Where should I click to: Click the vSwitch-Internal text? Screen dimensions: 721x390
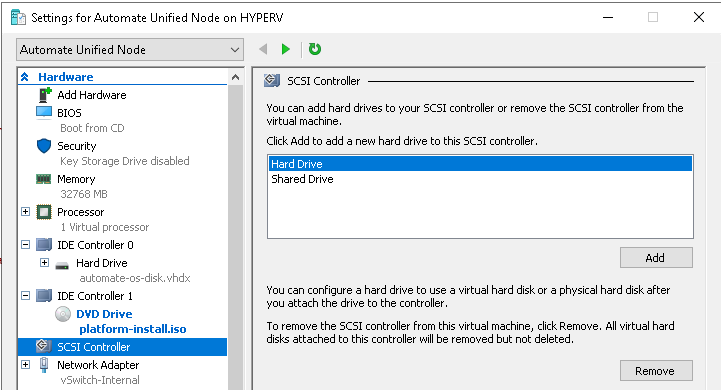click(100, 380)
